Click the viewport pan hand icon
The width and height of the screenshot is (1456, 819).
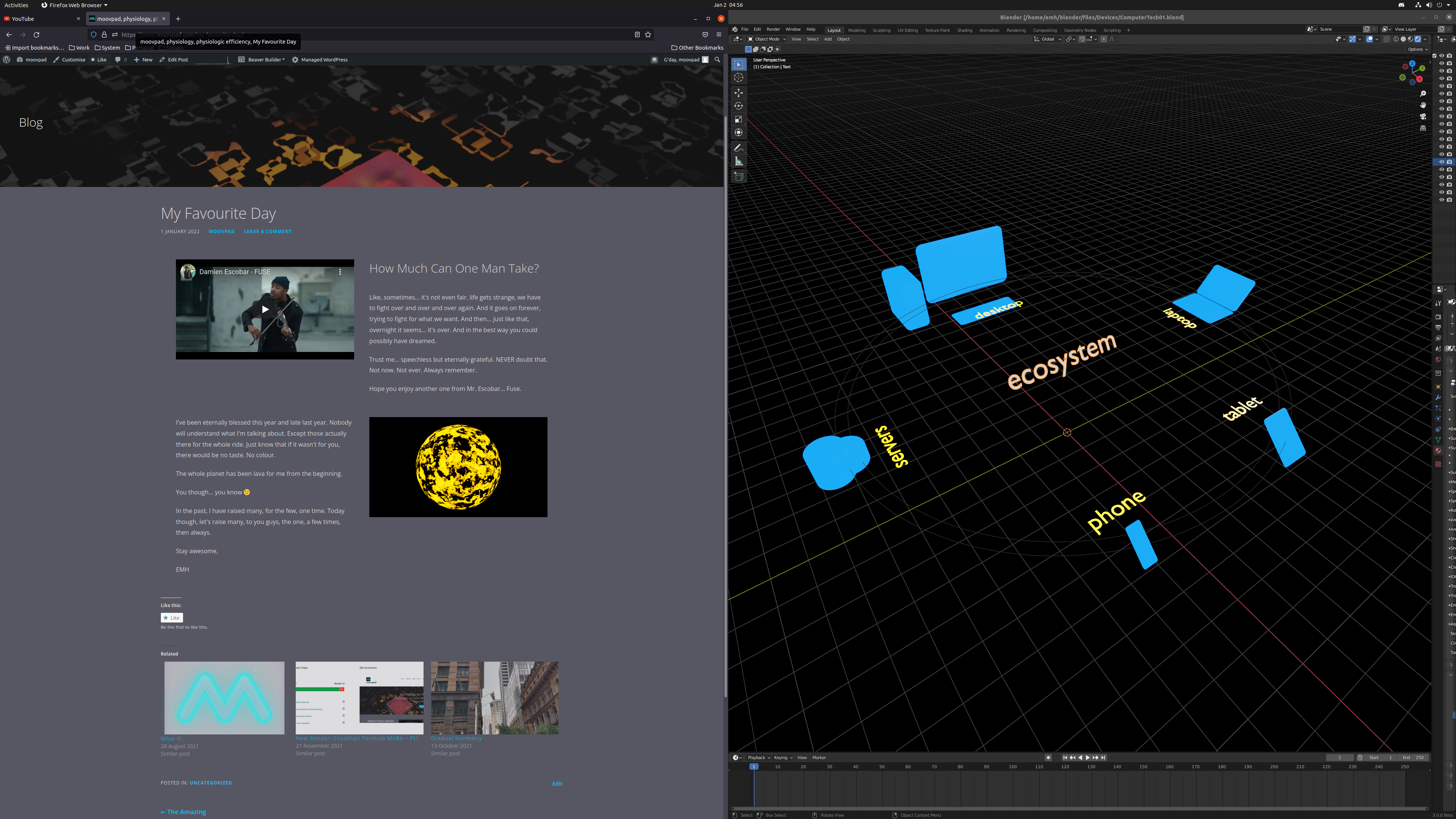coord(1423,105)
